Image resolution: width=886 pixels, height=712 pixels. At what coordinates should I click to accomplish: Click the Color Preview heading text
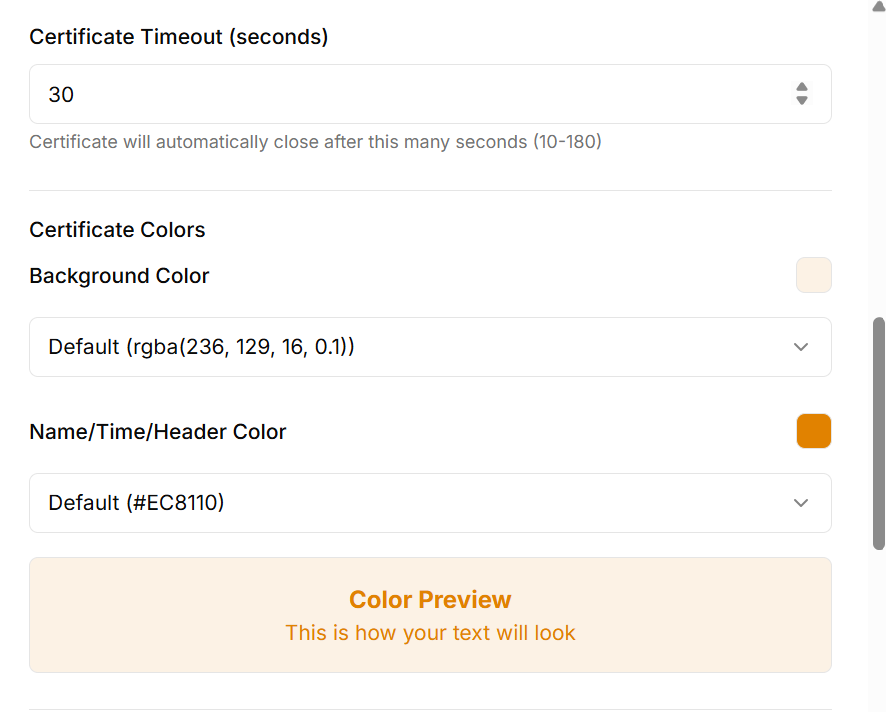(x=430, y=600)
